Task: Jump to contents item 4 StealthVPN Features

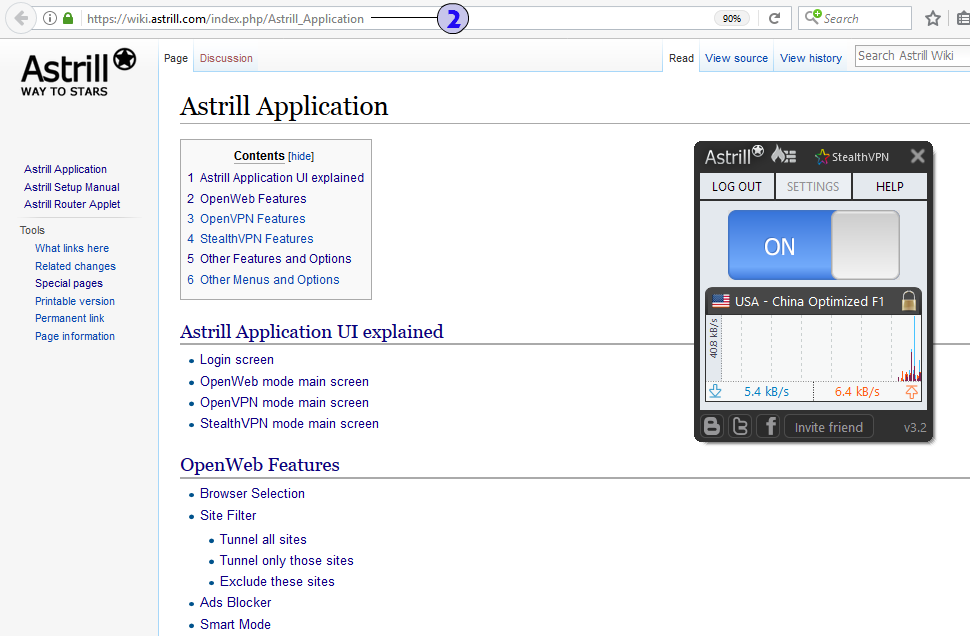Action: [x=250, y=238]
